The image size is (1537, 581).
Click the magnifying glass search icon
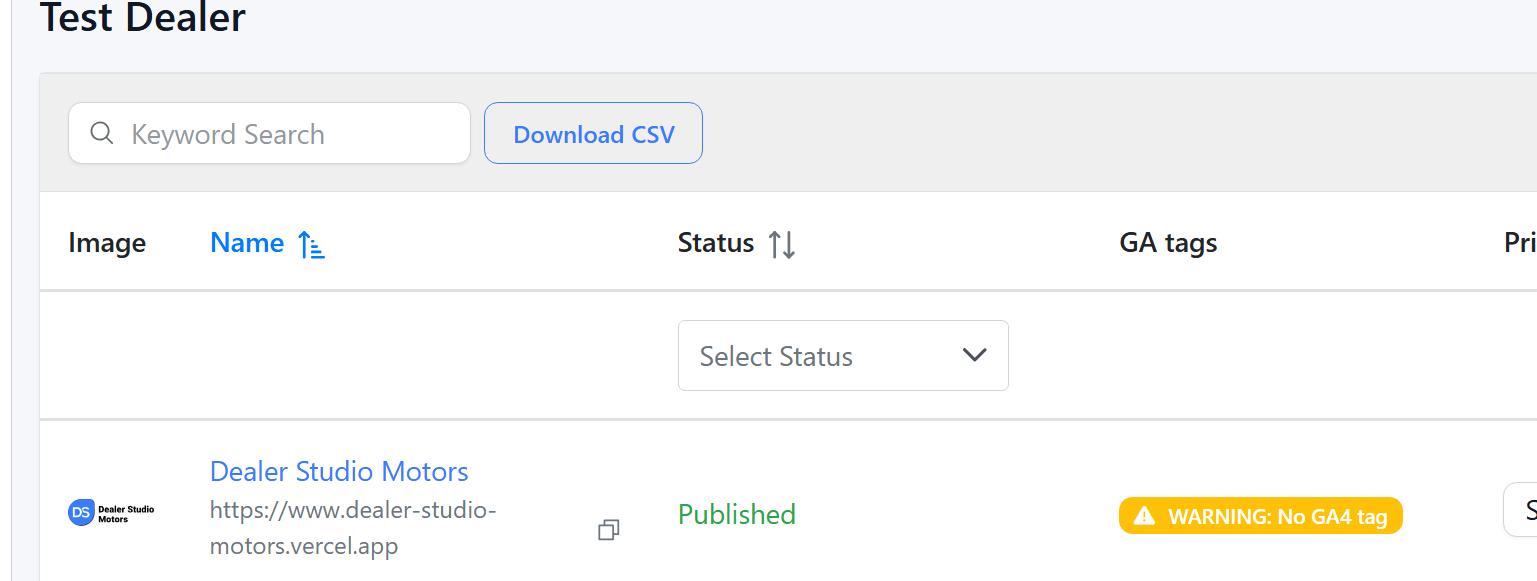101,133
